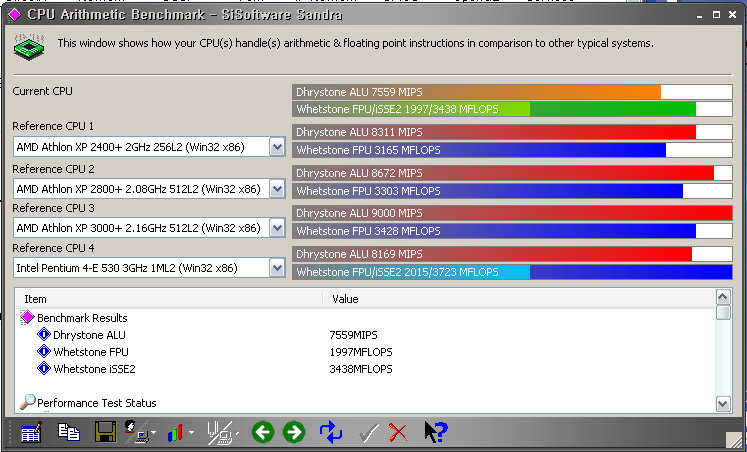The width and height of the screenshot is (747, 452).
Task: Click Dhrystone ALU 9000 MIPS red bar
Action: point(512,213)
